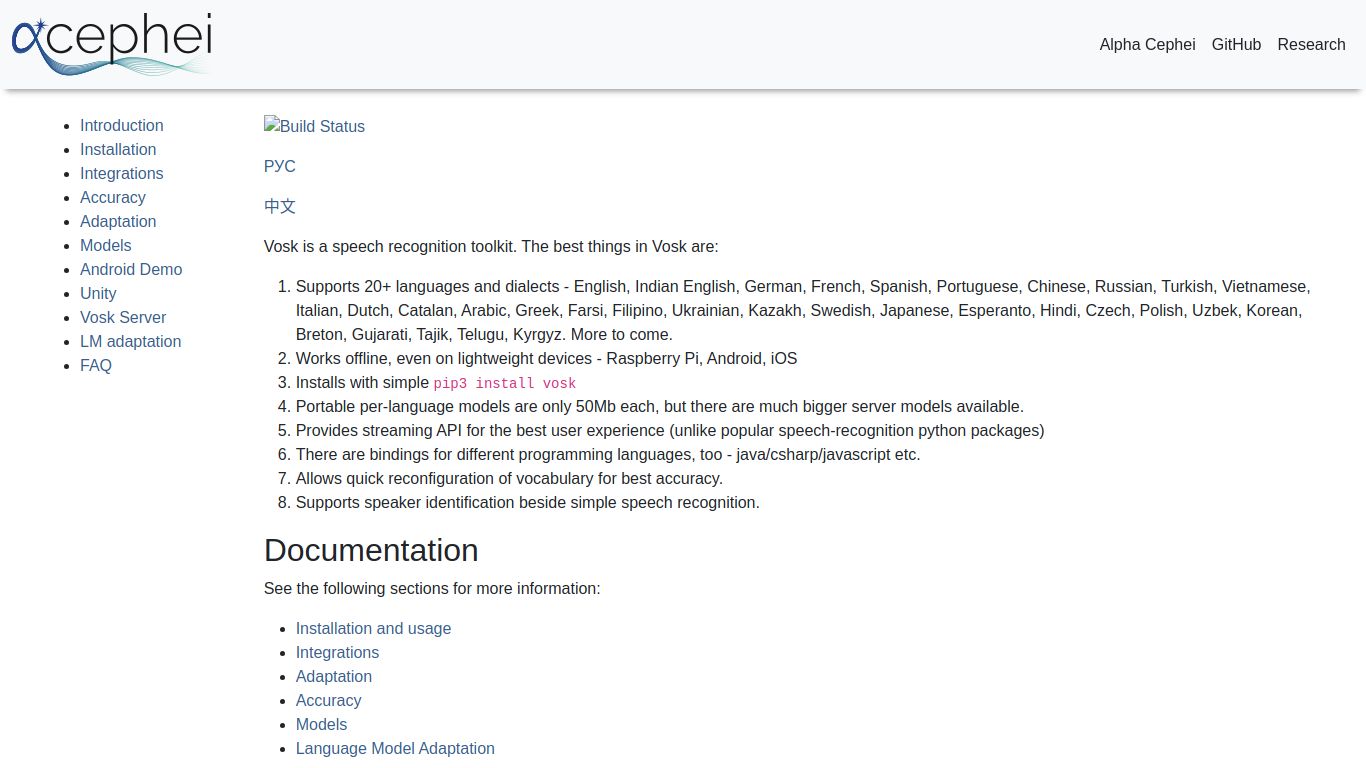This screenshot has width=1366, height=768.
Task: Open the FAQ page
Action: pyautogui.click(x=96, y=365)
